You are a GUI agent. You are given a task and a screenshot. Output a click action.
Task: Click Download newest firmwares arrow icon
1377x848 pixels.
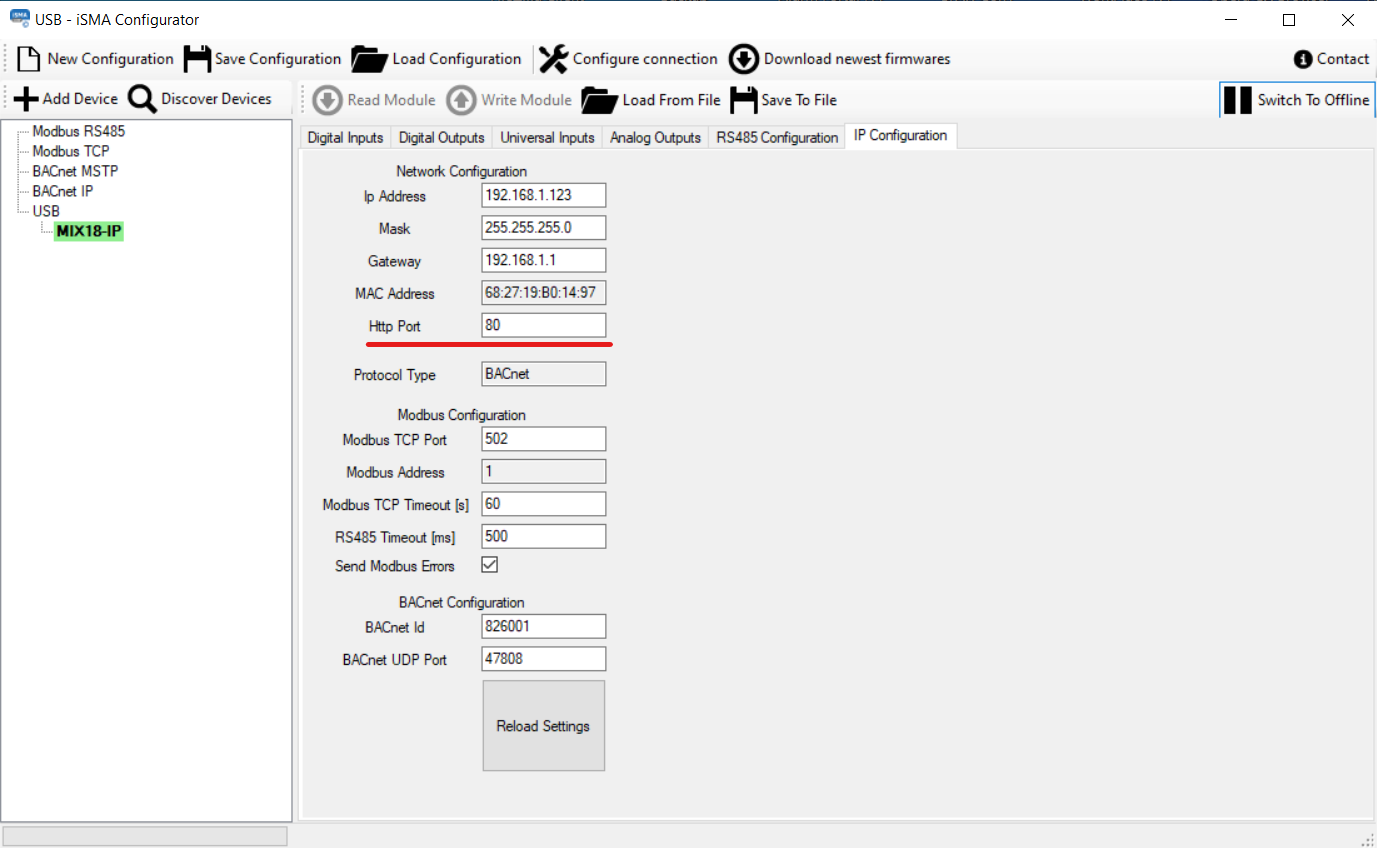tap(744, 59)
